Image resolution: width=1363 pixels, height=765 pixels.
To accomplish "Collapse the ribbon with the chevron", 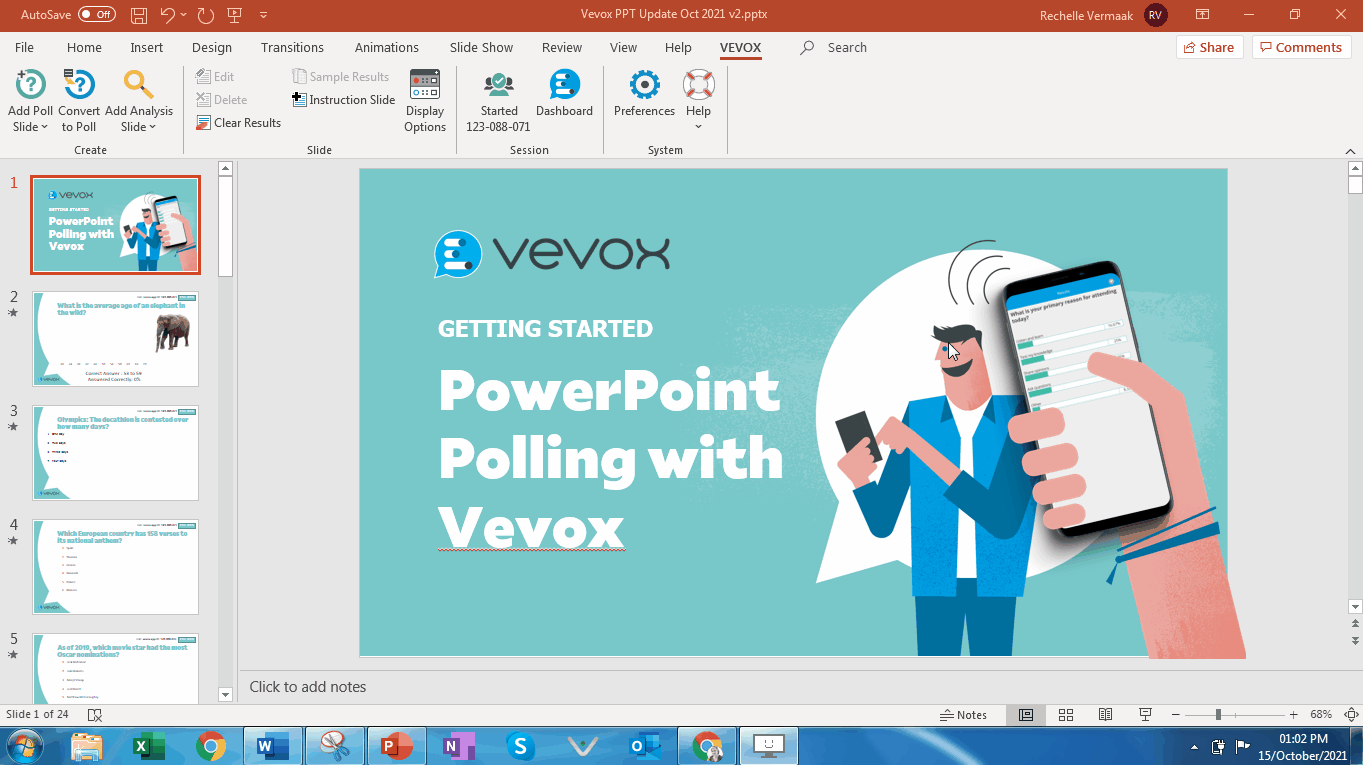I will [1351, 150].
